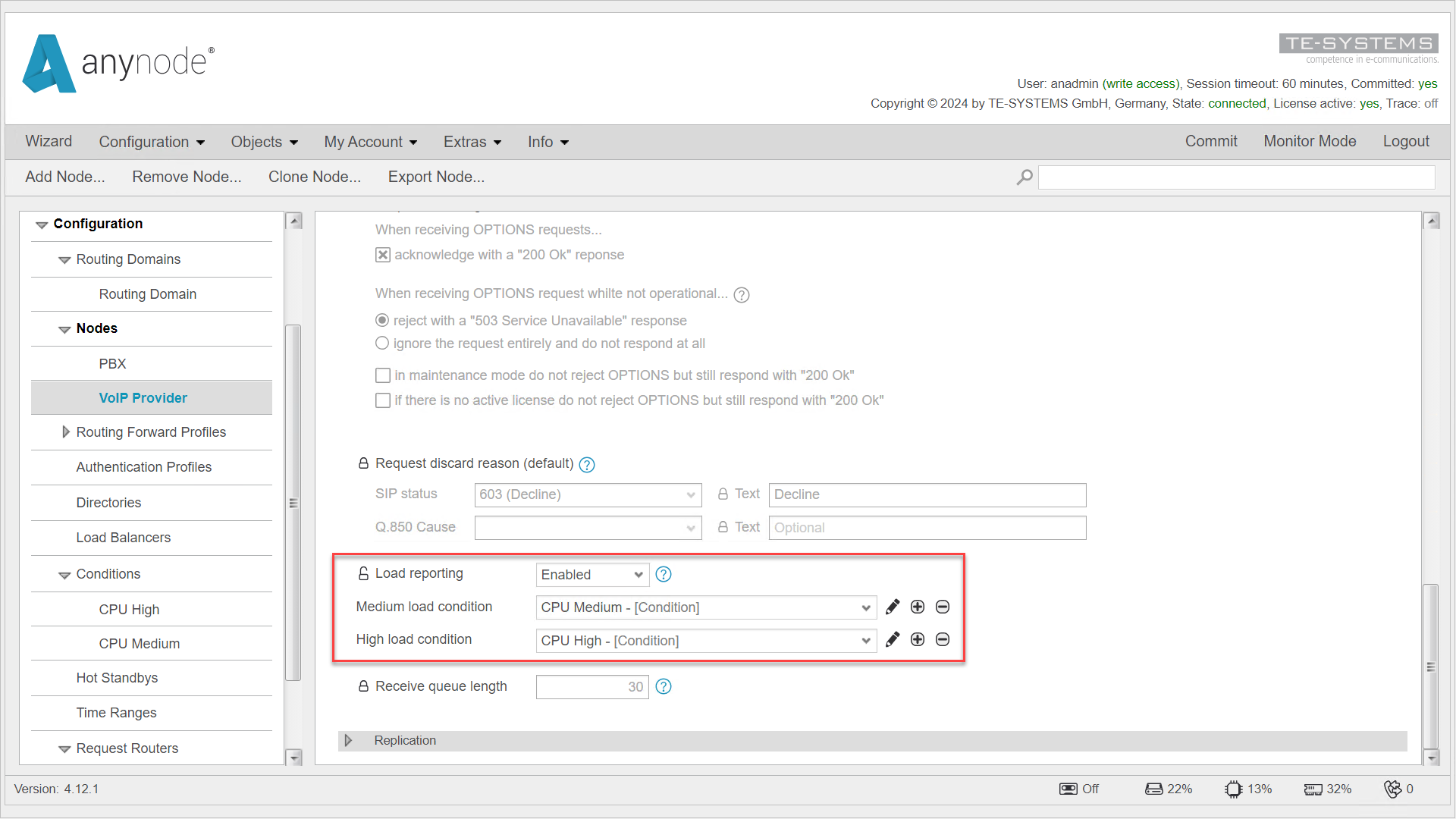Open the SIP status dropdown
The width and height of the screenshot is (1456, 819).
pos(588,494)
